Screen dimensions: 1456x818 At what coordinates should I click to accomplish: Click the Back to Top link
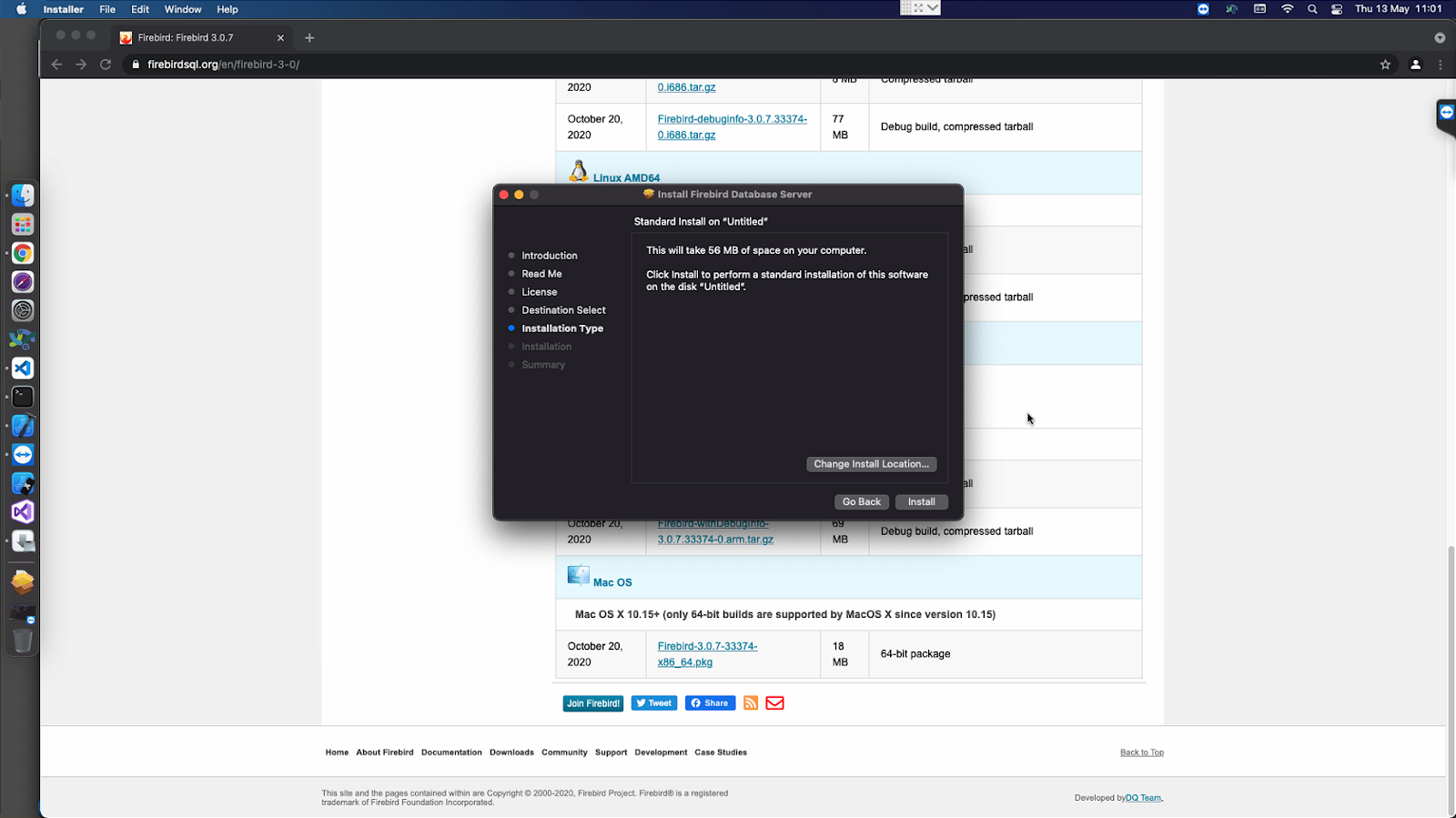(1141, 752)
